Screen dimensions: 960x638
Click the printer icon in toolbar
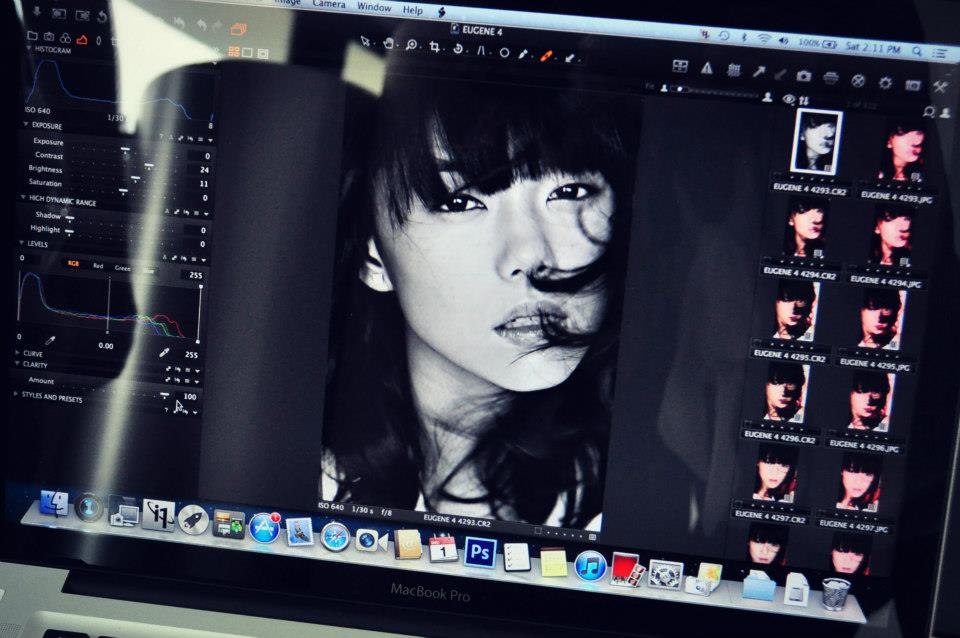pyautogui.click(x=830, y=78)
